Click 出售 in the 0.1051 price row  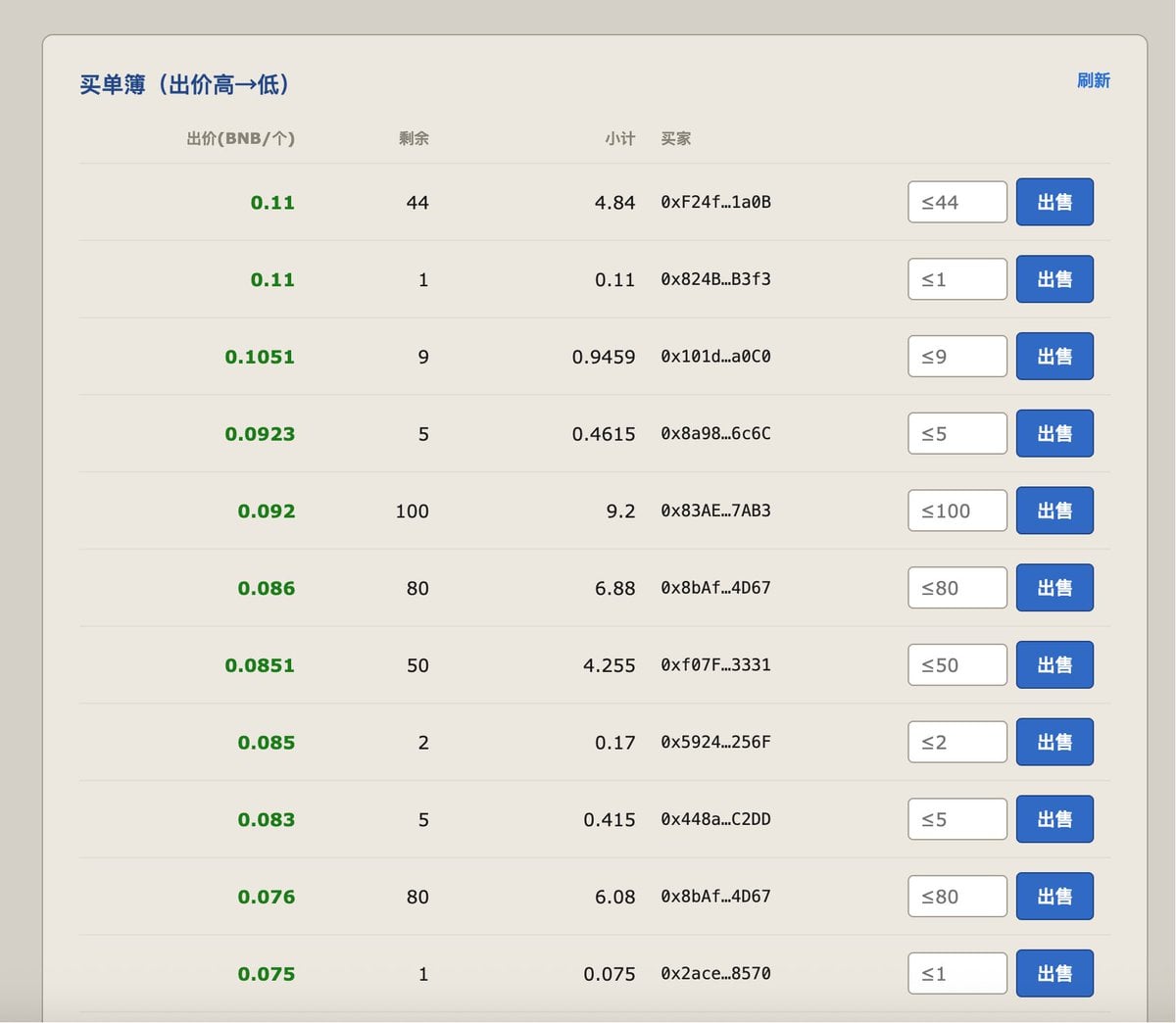tap(1054, 357)
